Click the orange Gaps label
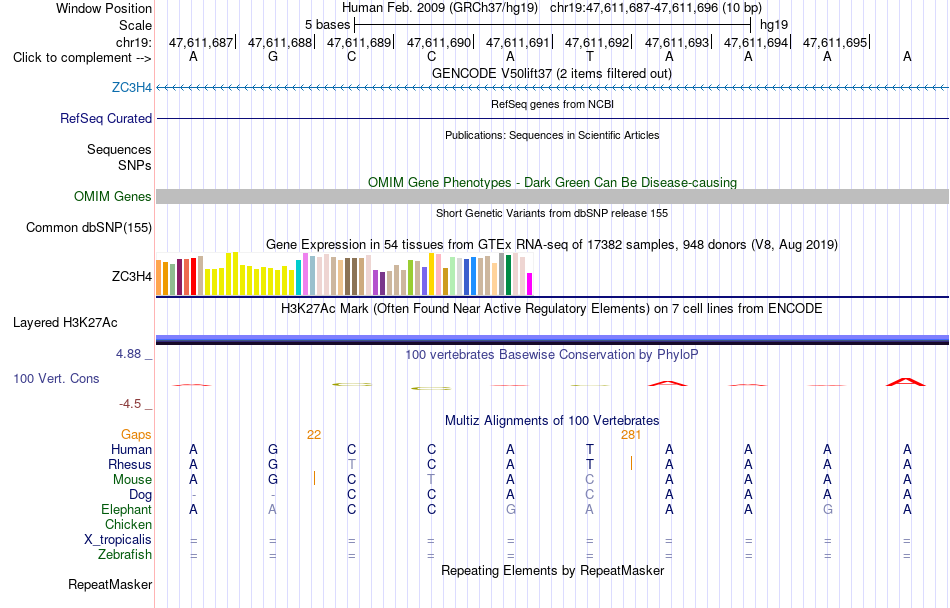Image resolution: width=950 pixels, height=608 pixels. pos(136,435)
